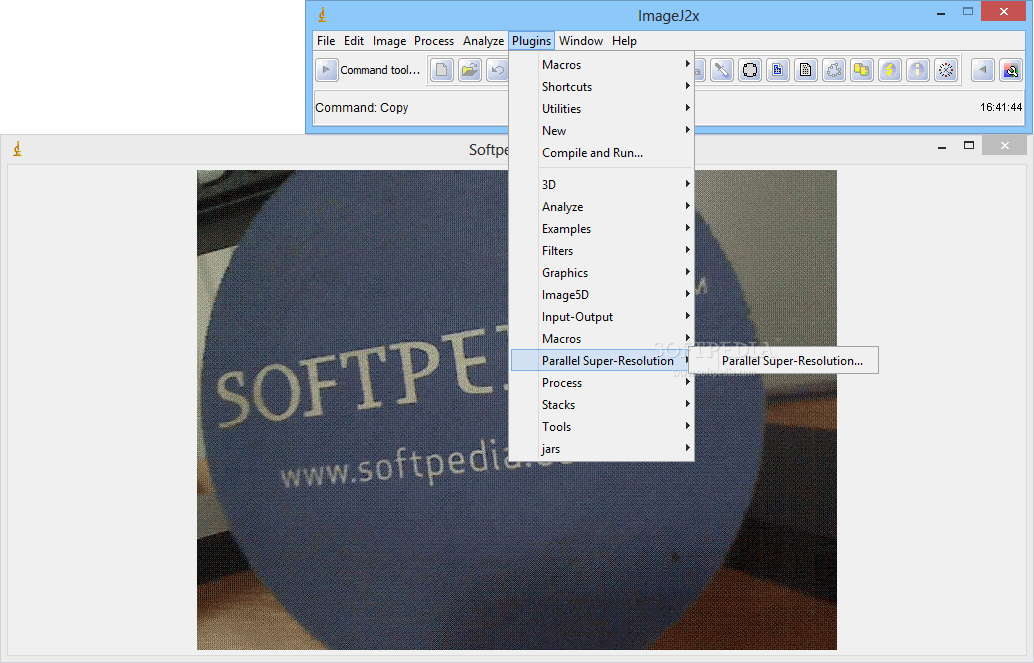The height and width of the screenshot is (663, 1034).
Task: Select Parallel Super-Resolution in Plugins menu
Action: click(601, 360)
